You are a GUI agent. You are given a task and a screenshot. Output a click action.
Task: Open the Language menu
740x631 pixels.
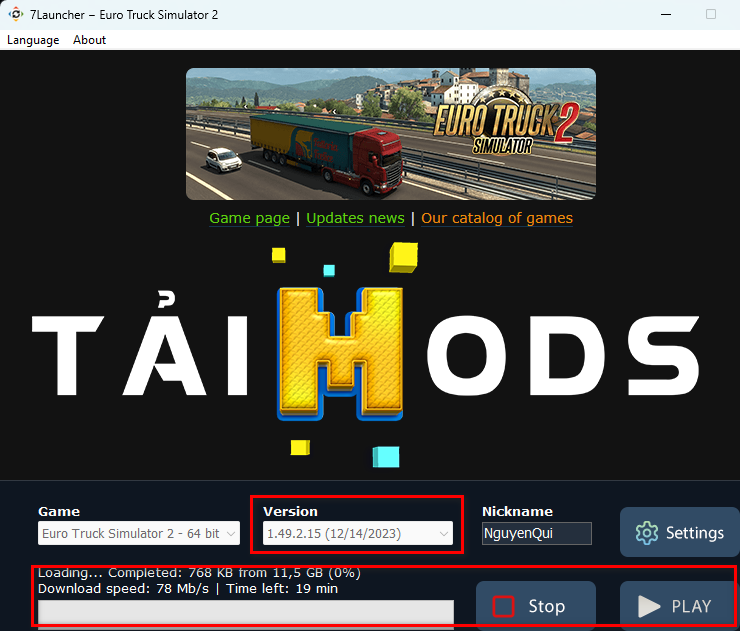pos(33,40)
